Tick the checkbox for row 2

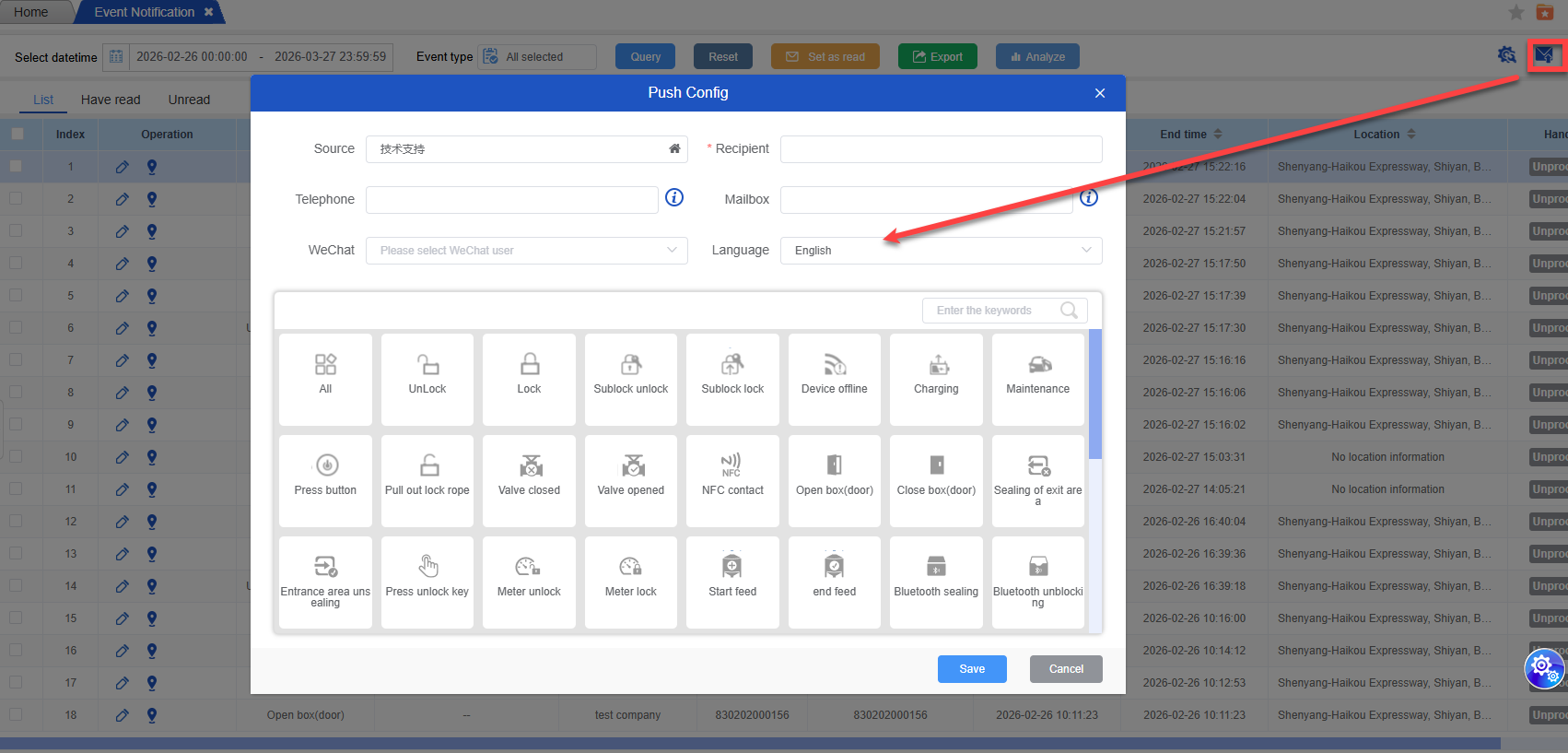coord(16,198)
